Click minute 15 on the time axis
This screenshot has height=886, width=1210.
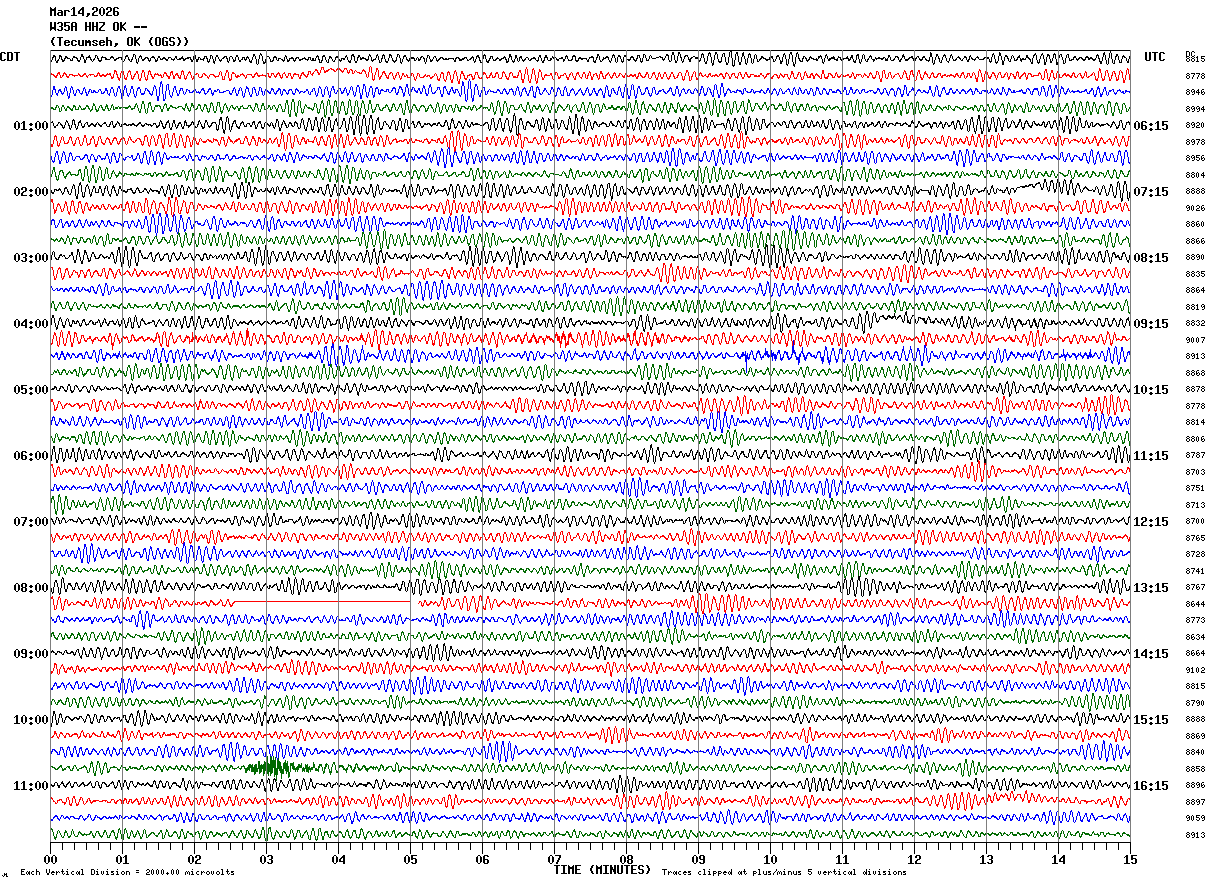tap(1130, 859)
